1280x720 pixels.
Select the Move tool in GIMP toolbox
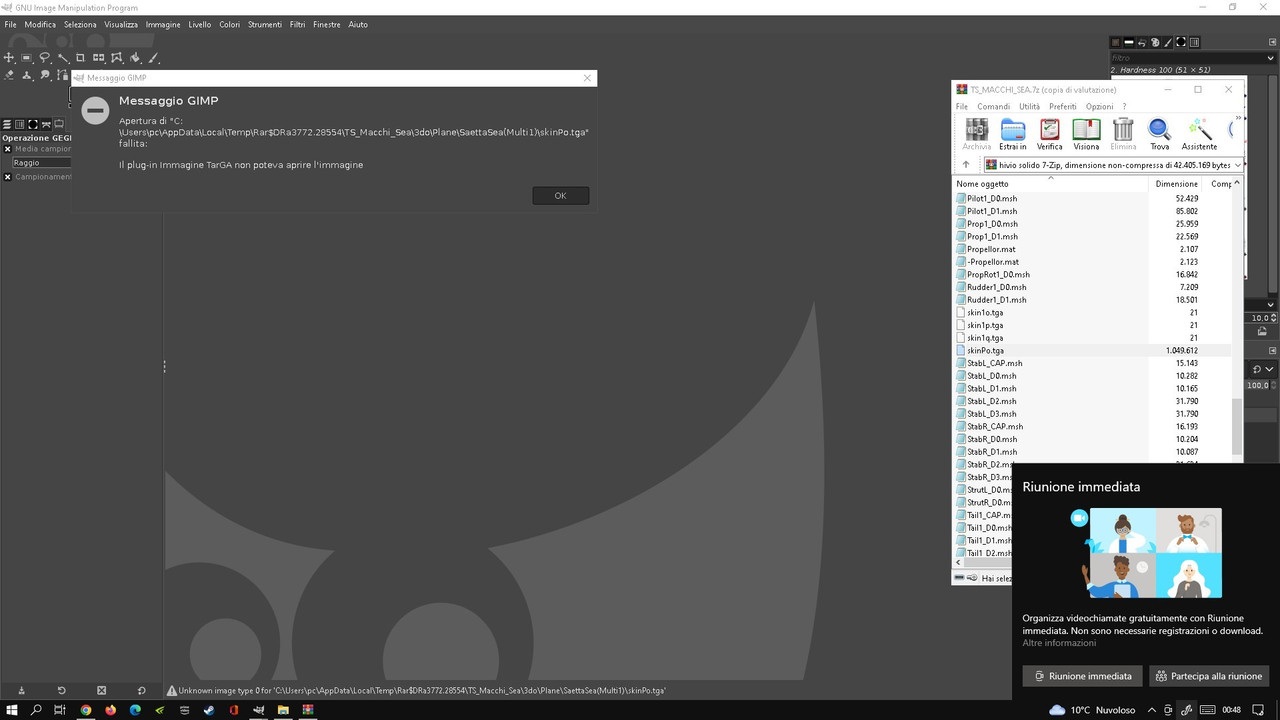[9, 58]
